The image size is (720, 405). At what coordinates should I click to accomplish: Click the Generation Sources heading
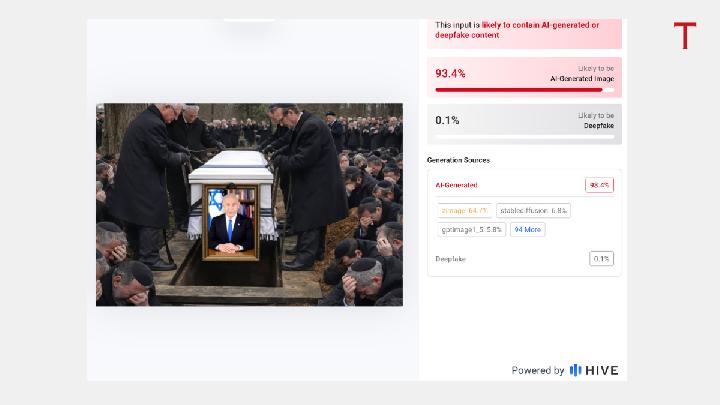(x=458, y=160)
